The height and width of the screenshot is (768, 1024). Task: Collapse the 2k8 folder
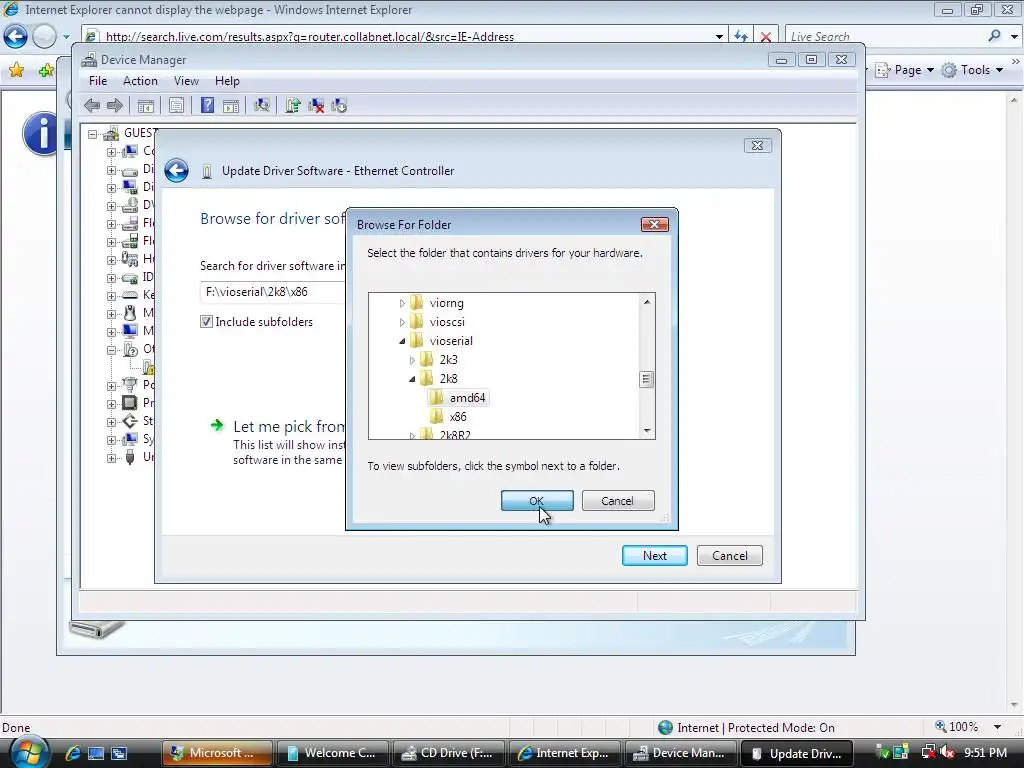(412, 379)
